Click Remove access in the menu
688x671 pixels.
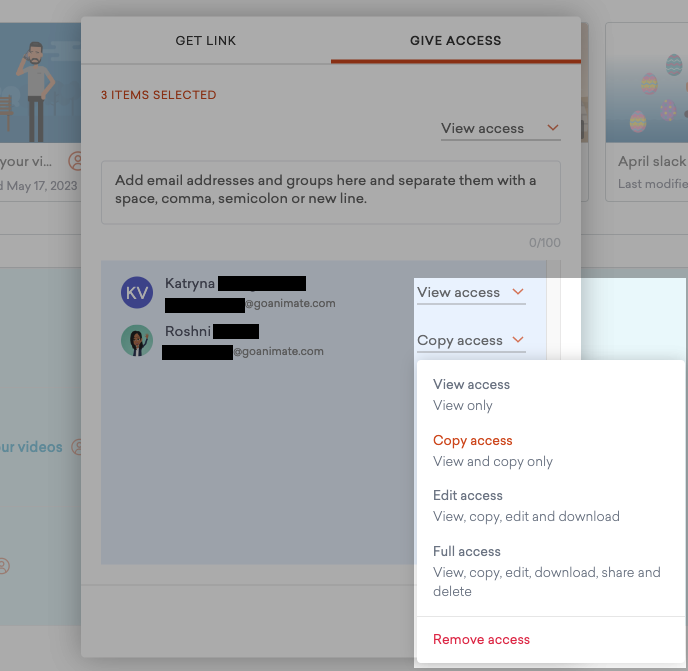(x=481, y=639)
